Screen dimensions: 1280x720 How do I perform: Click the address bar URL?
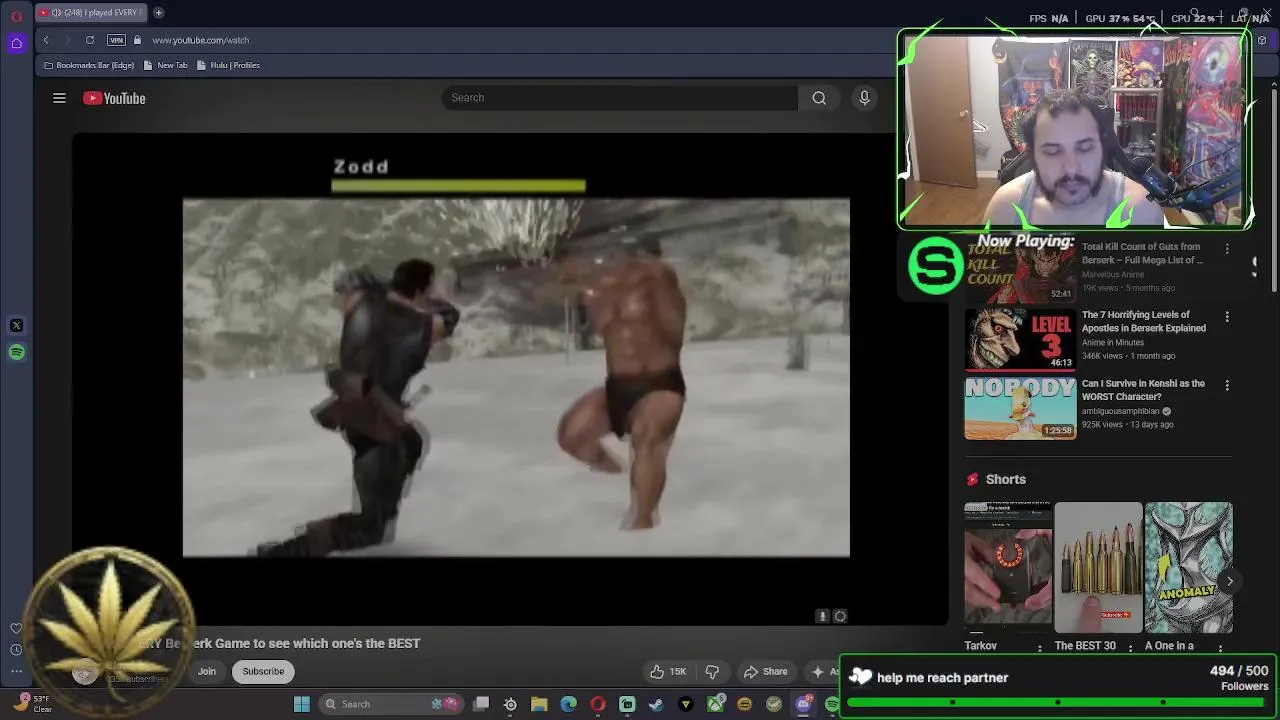tap(201, 40)
